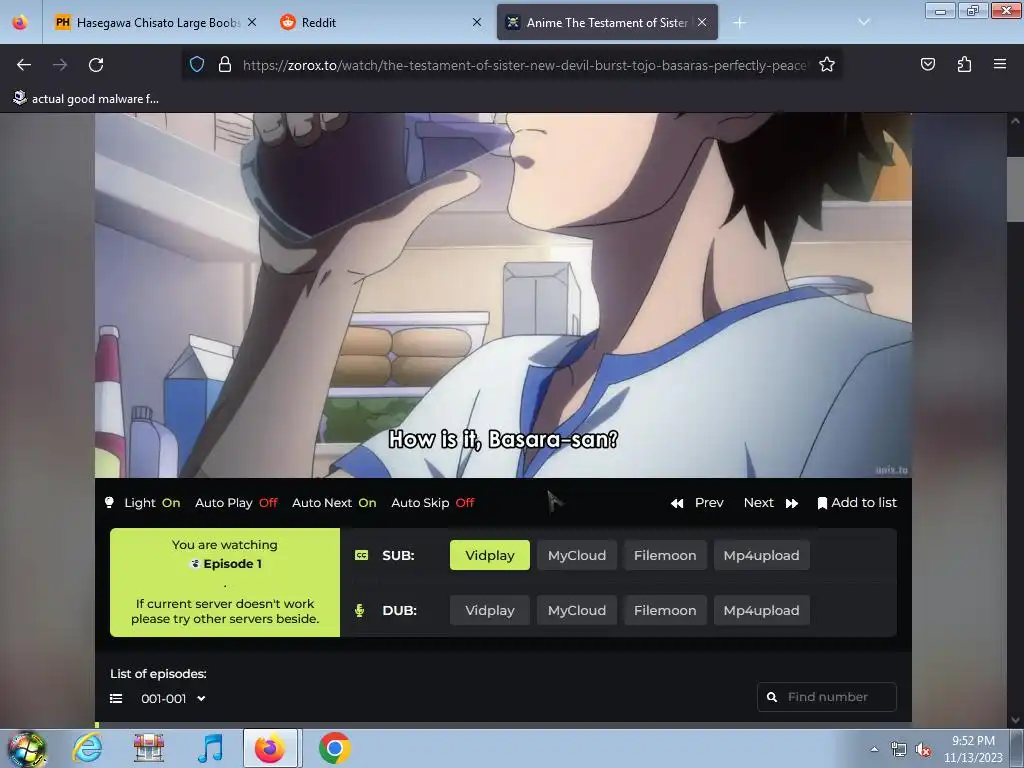Switch to the Hasegawa Chisato tab
Image resolution: width=1024 pixels, height=768 pixels.
[155, 23]
